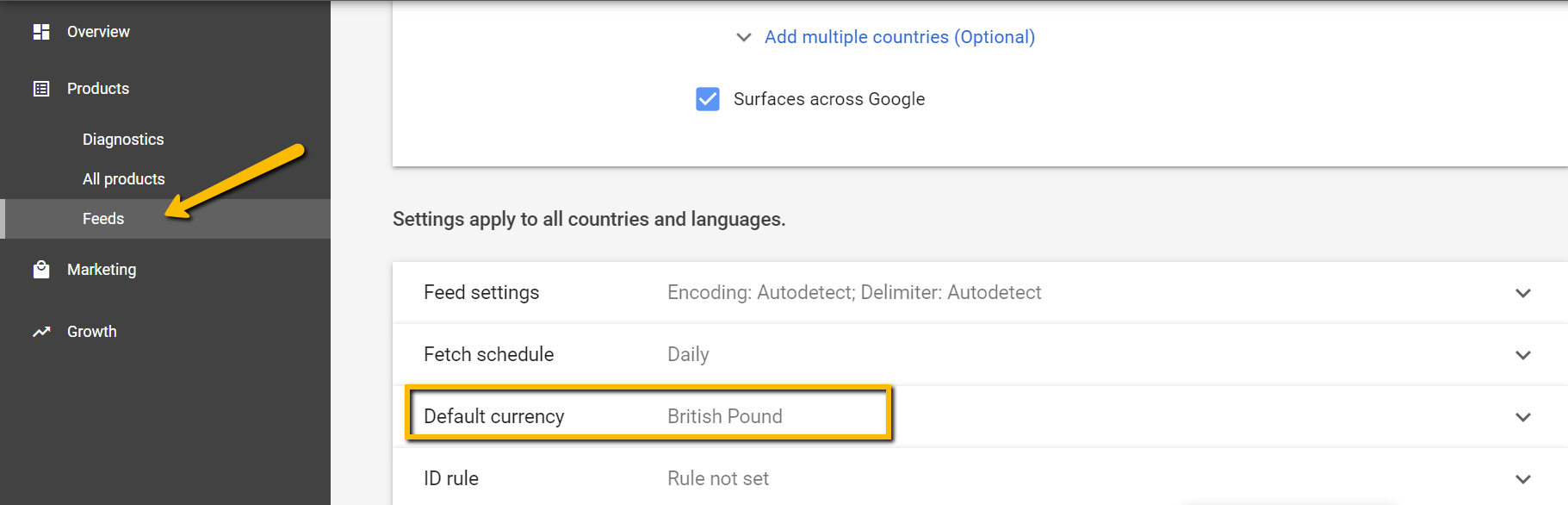Uncheck the Surfaces across Google checkbox
This screenshot has width=1568, height=505.
pyautogui.click(x=708, y=99)
